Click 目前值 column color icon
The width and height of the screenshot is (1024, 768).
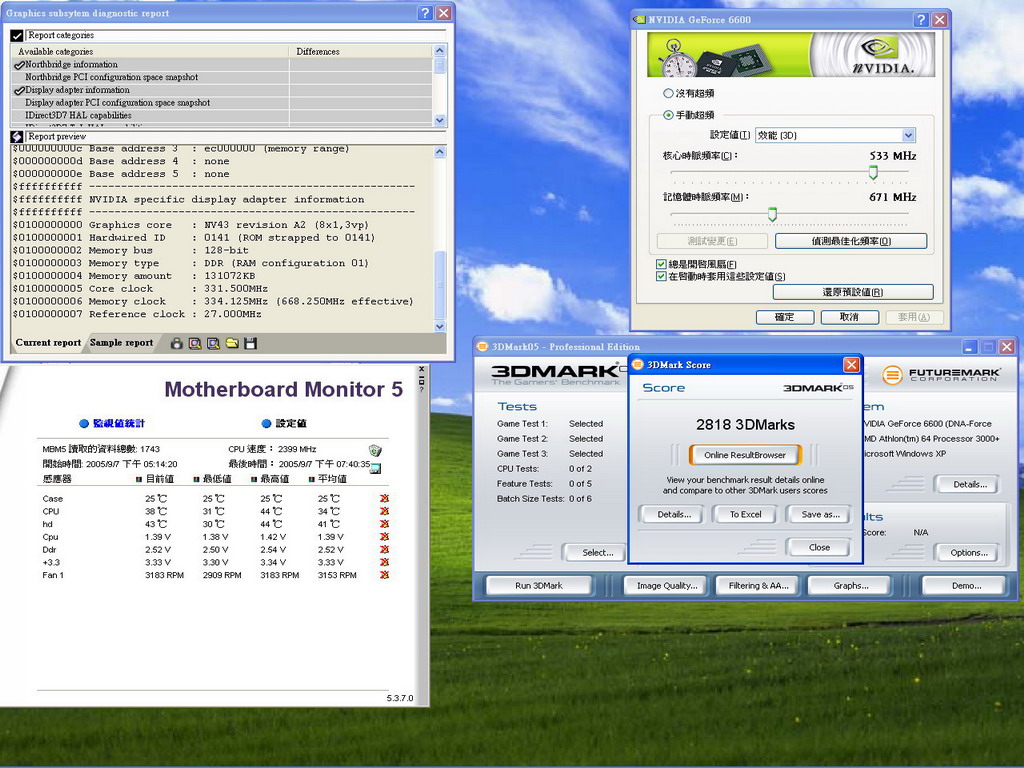(x=138, y=479)
